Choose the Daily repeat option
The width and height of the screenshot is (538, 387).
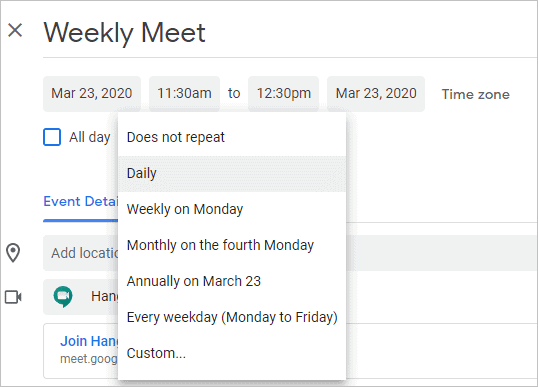(x=232, y=173)
